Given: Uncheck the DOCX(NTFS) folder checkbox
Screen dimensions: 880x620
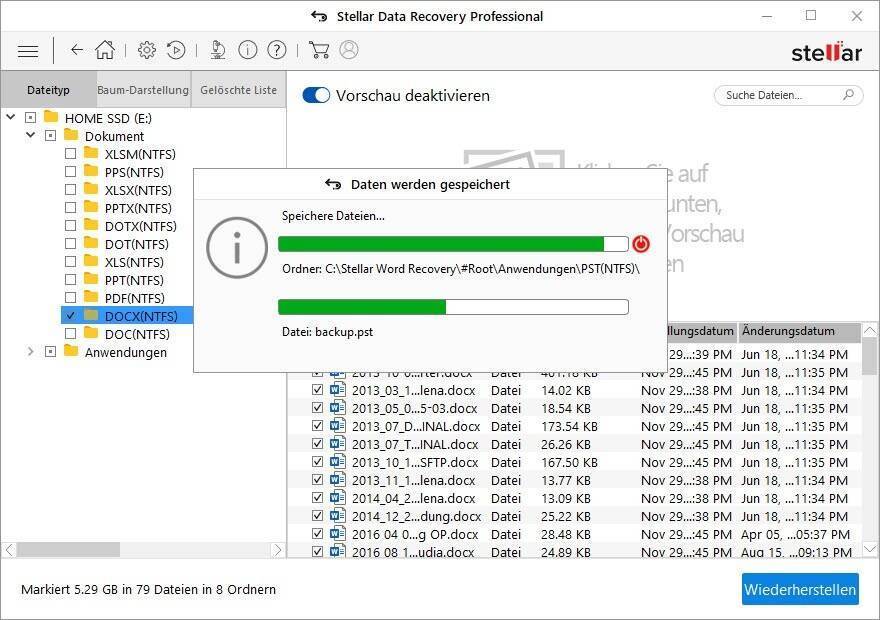Looking at the screenshot, I should pyautogui.click(x=70, y=316).
